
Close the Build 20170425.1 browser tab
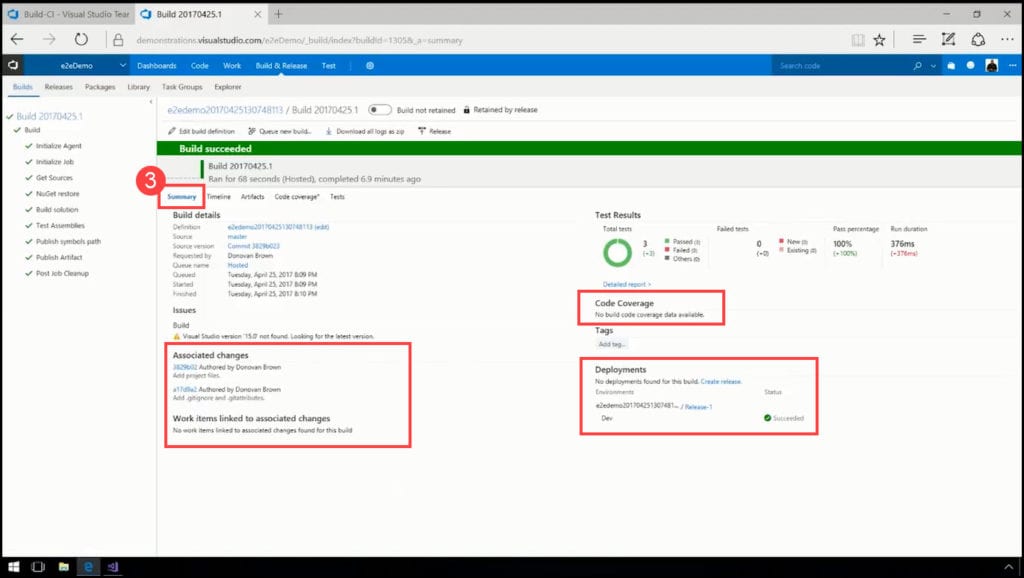coord(257,14)
